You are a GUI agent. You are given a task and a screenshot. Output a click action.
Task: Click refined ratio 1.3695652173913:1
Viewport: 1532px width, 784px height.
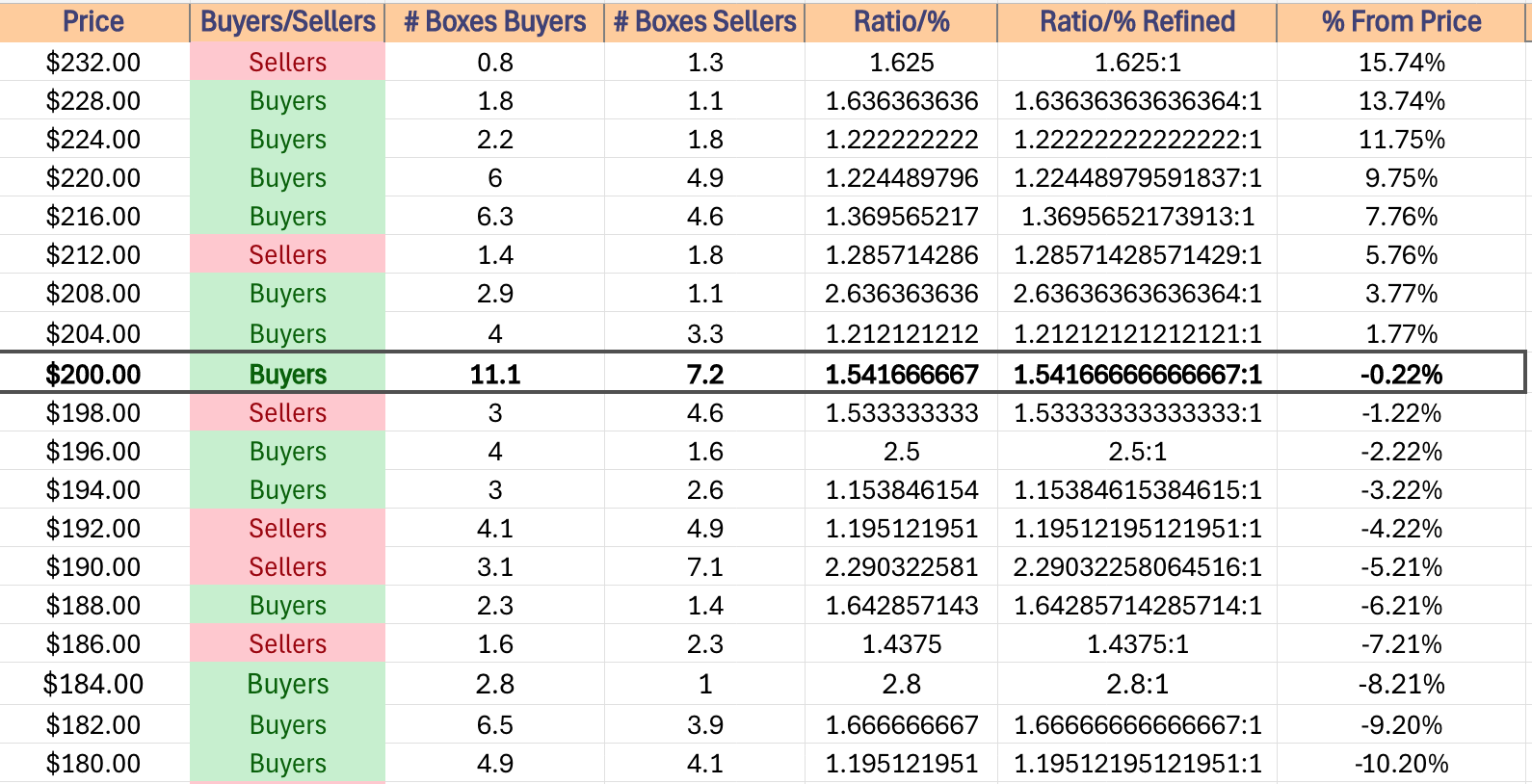point(1137,217)
